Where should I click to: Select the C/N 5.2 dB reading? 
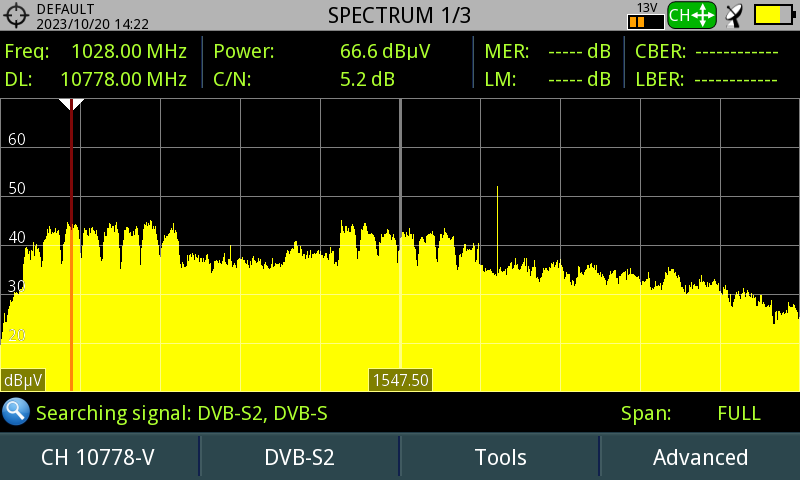pyautogui.click(x=304, y=80)
